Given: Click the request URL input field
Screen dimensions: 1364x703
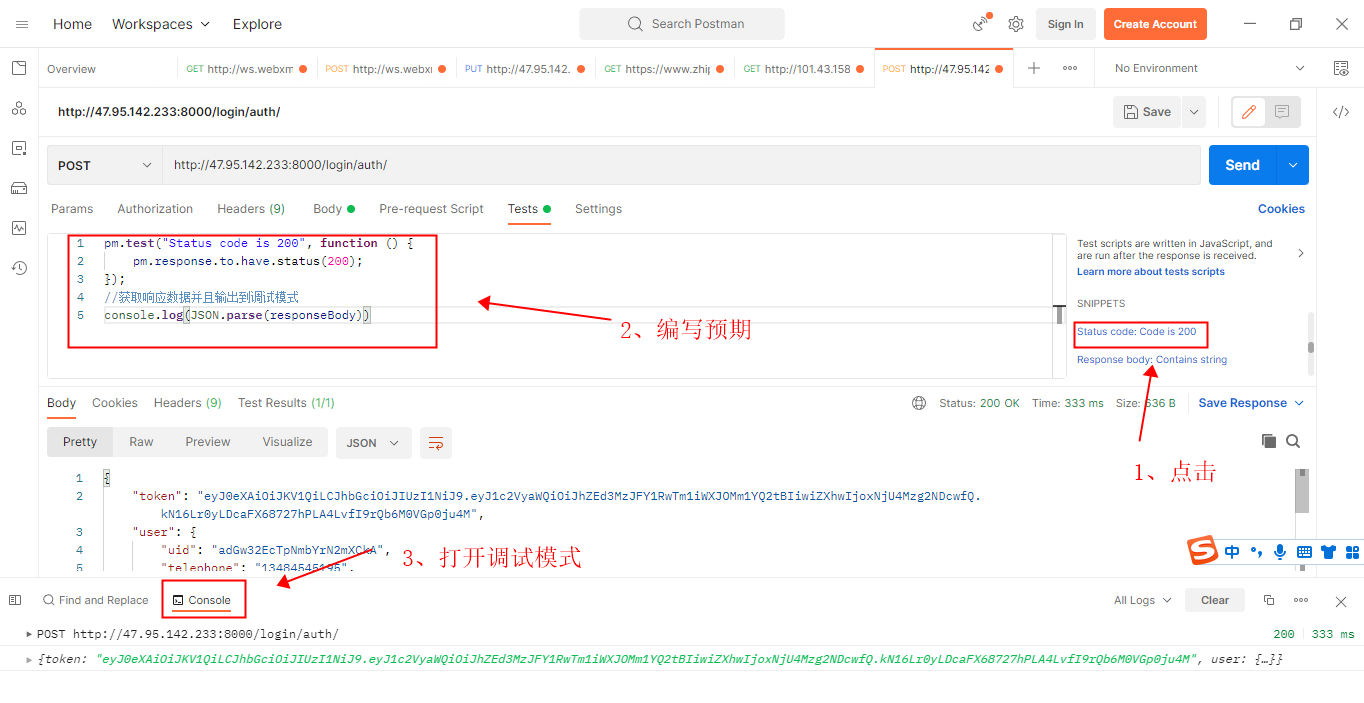Looking at the screenshot, I should click(x=682, y=165).
